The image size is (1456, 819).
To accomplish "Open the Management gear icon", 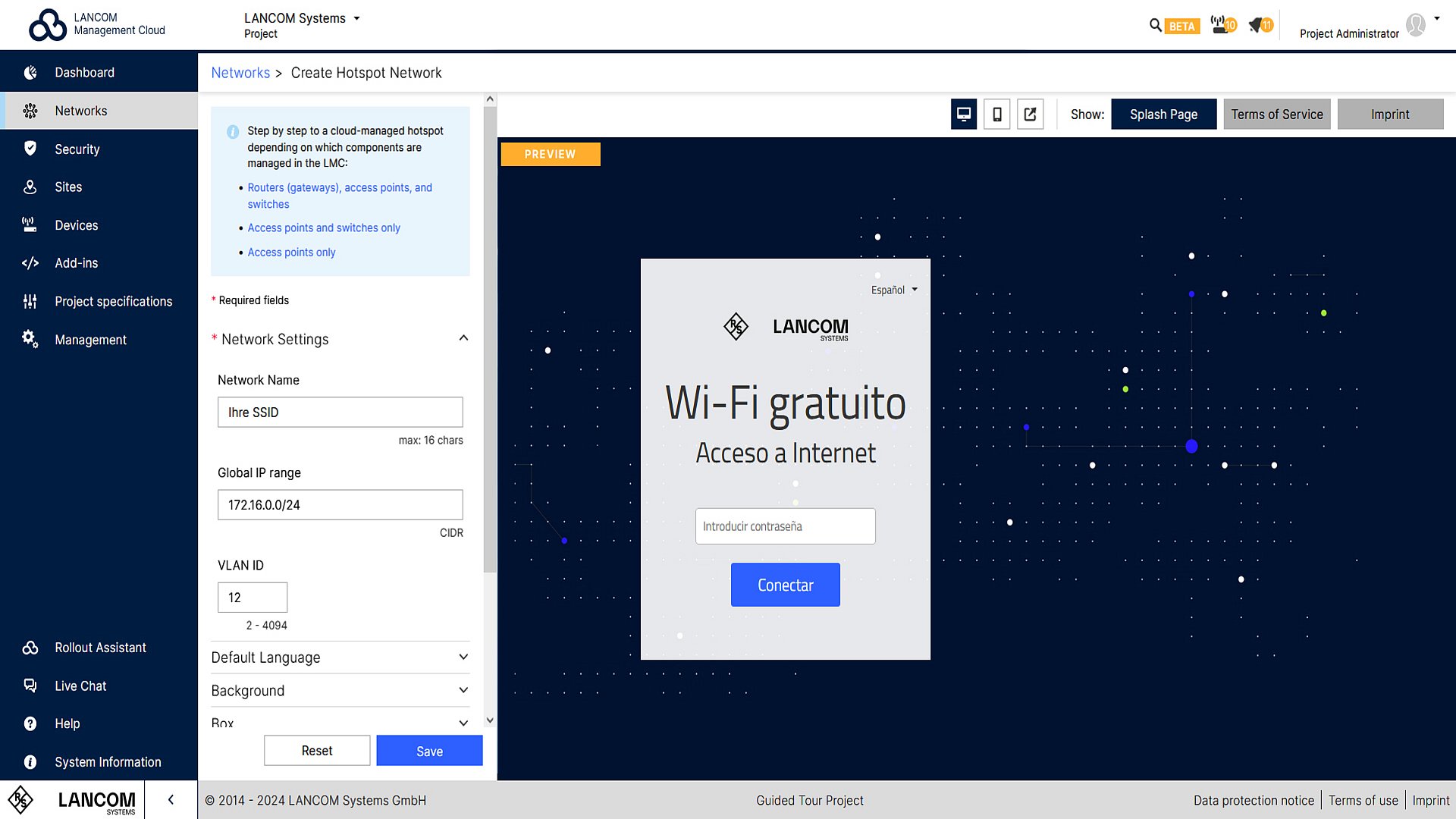I will [29, 339].
